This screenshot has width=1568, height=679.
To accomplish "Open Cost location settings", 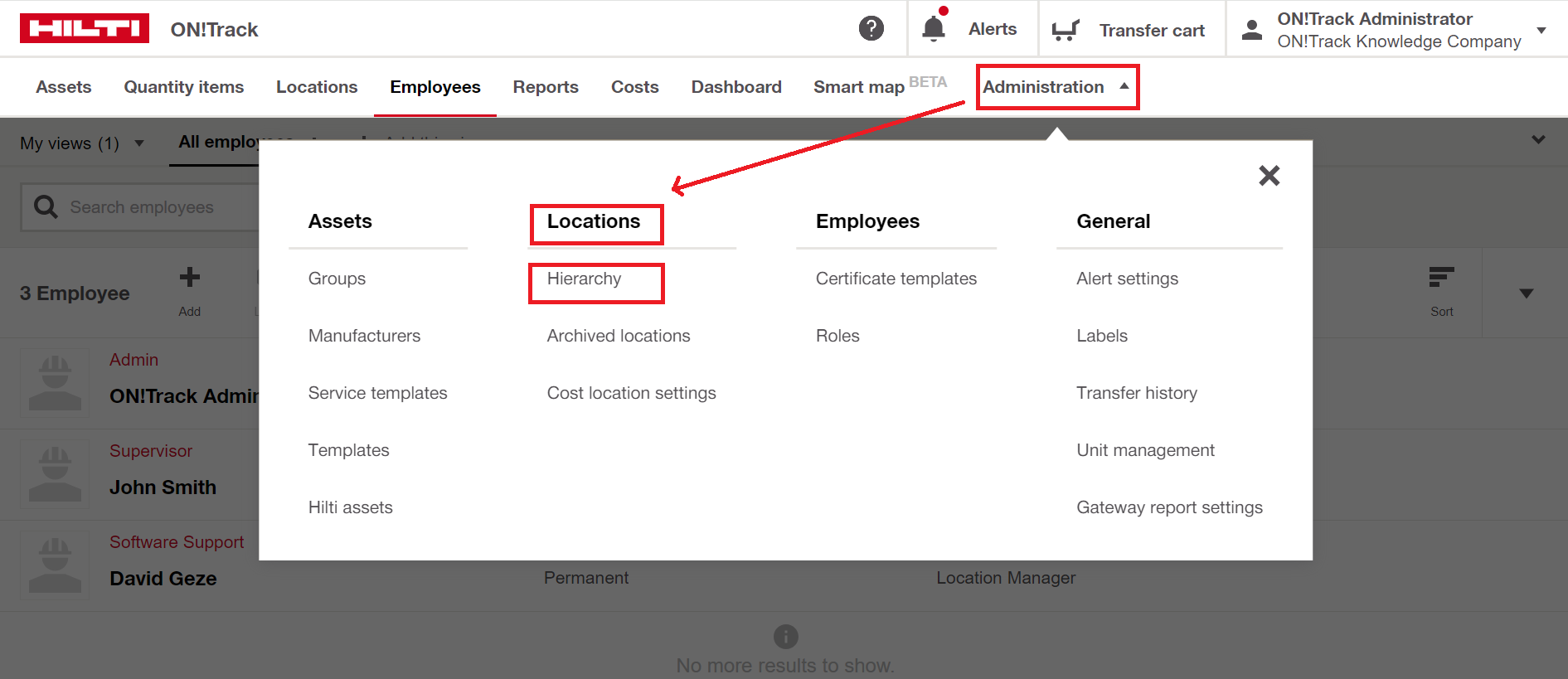I will 631,393.
